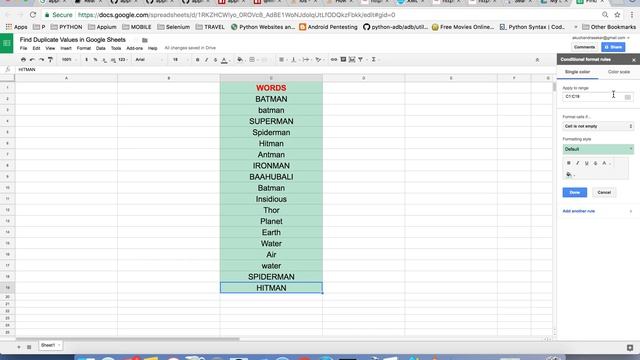Click the undo arrow icon
Image resolution: width=640 pixels, height=360 pixels.
point(32,60)
